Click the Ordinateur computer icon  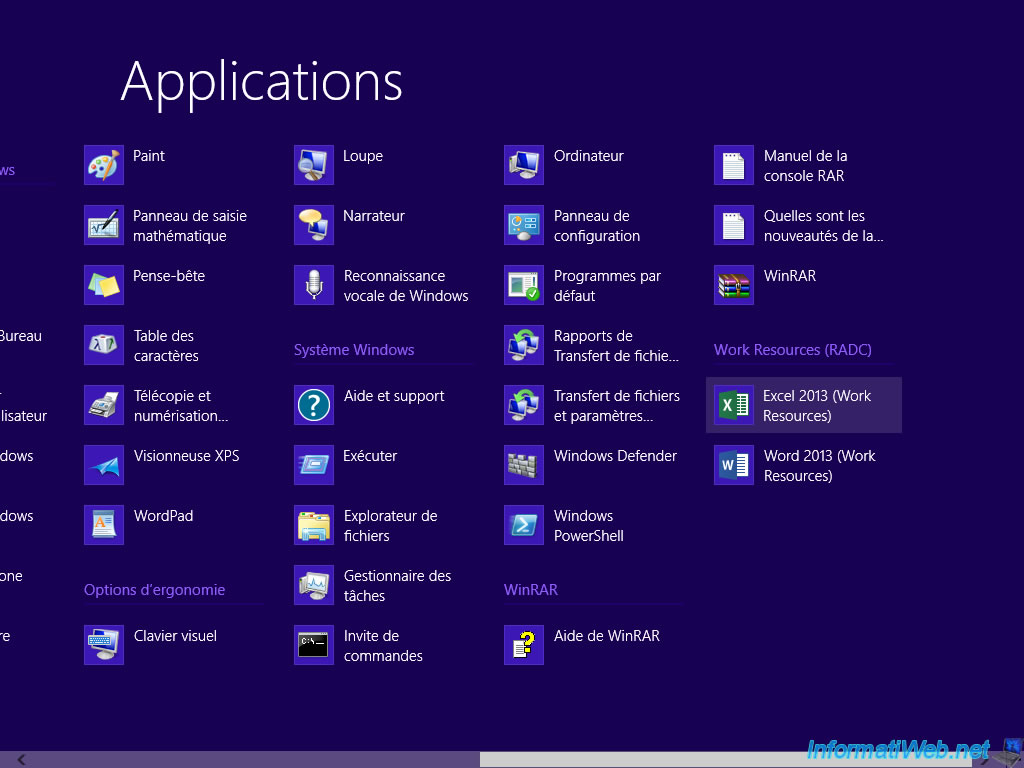click(x=524, y=165)
